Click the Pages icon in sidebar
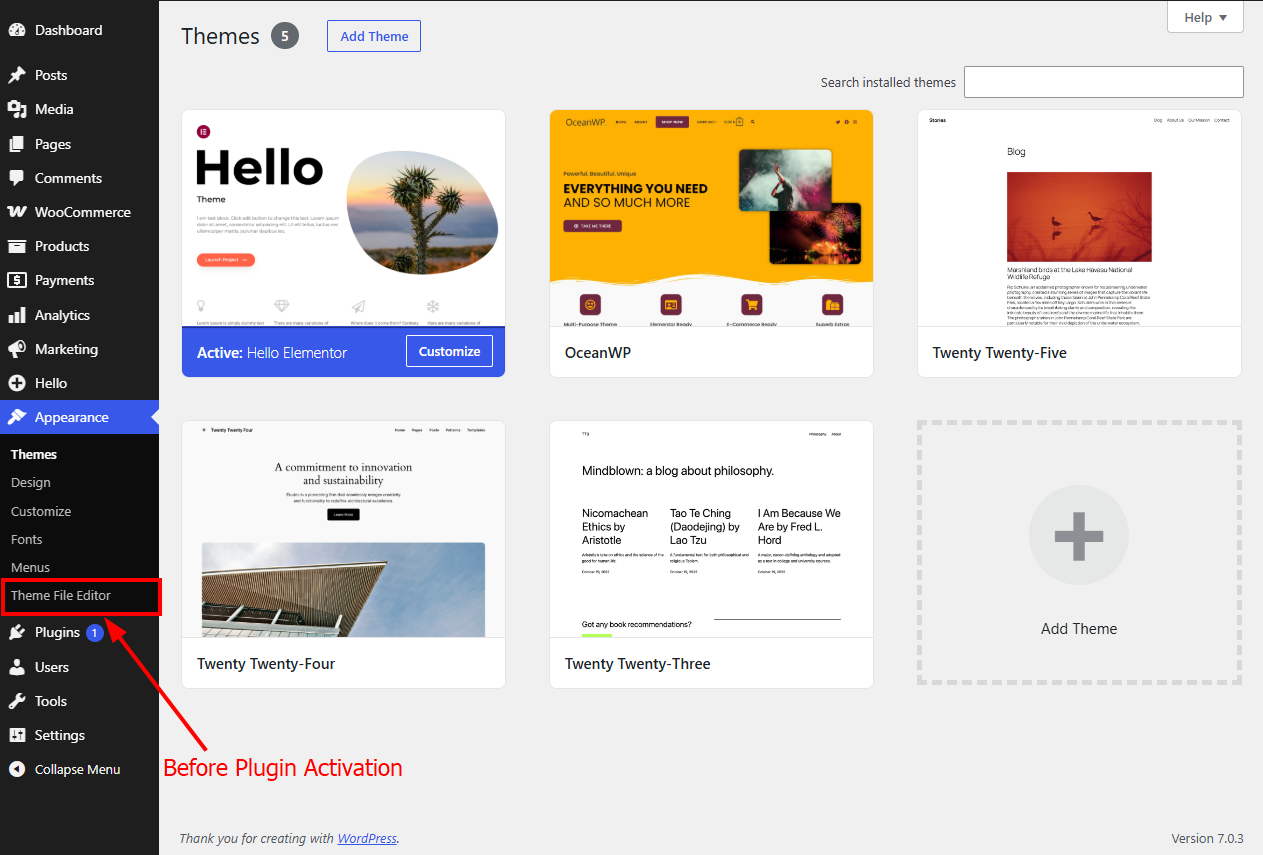This screenshot has height=855, width=1263. pyautogui.click(x=17, y=144)
